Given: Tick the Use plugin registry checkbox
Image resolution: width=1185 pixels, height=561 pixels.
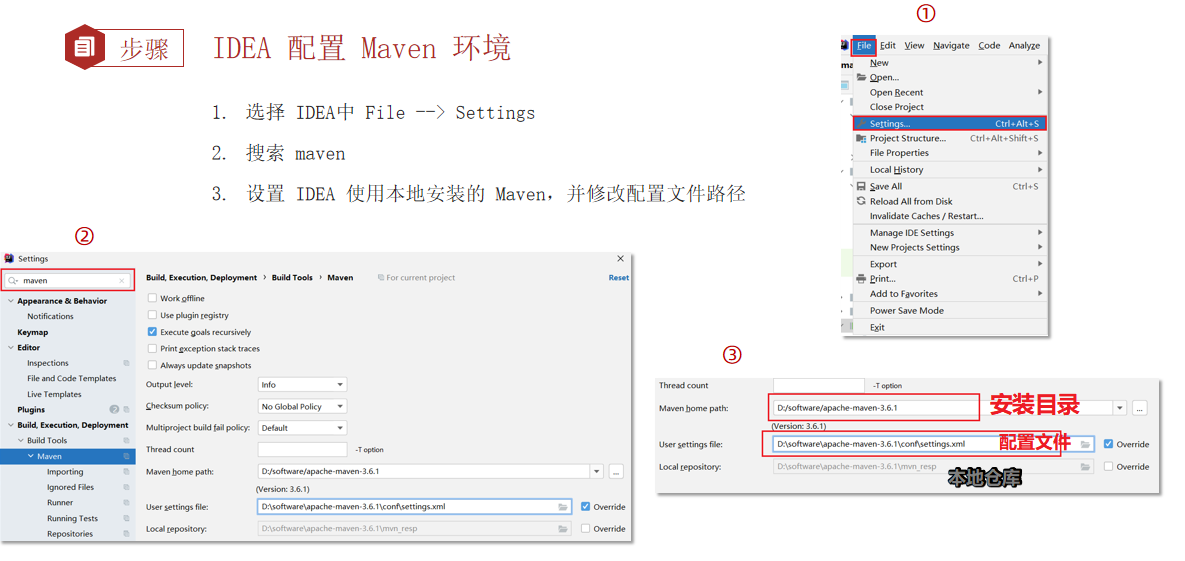Looking at the screenshot, I should (x=153, y=315).
